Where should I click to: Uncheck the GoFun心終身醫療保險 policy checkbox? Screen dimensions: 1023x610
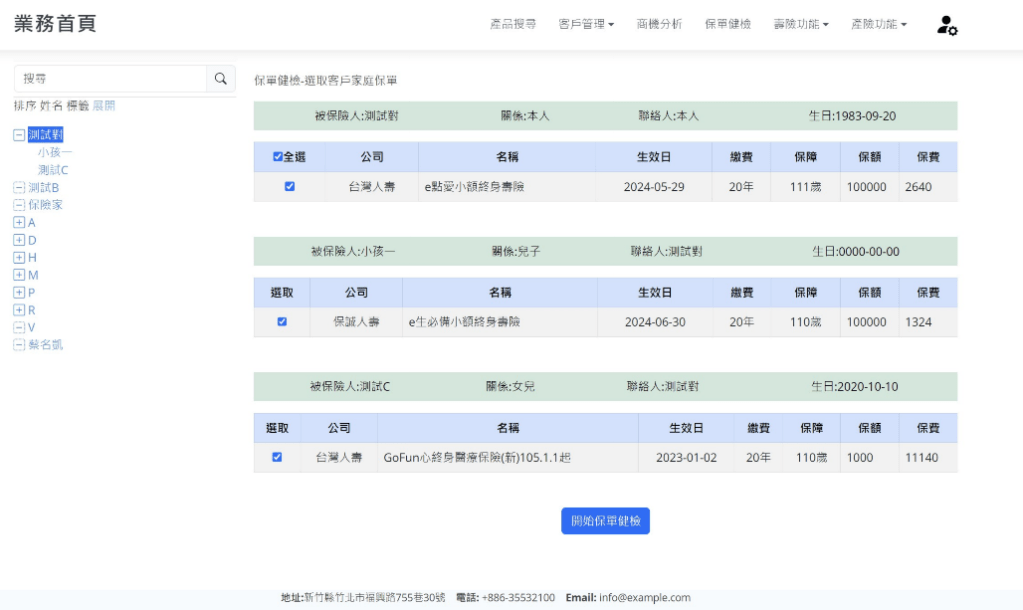(x=277, y=457)
